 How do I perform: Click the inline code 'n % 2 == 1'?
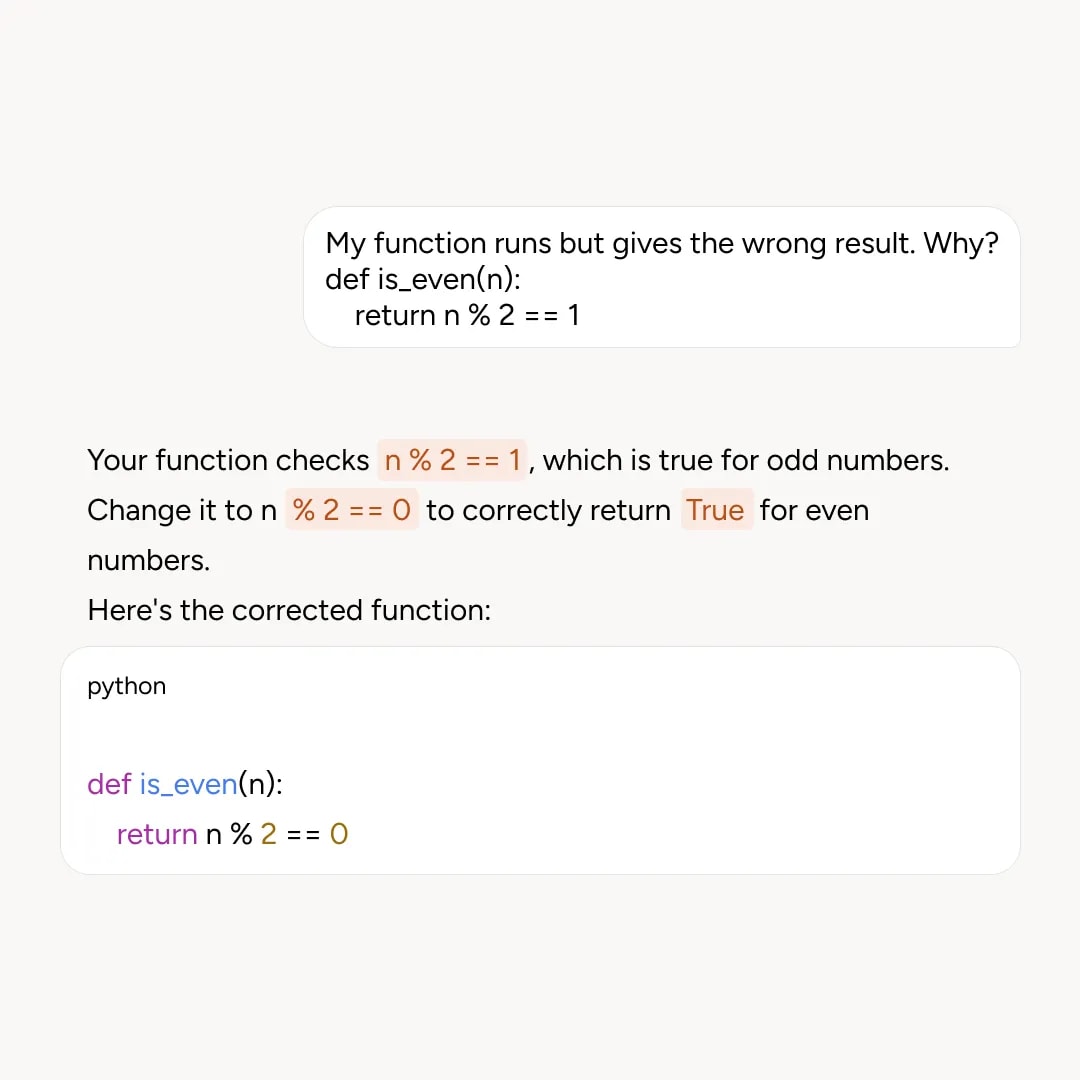pyautogui.click(x=452, y=460)
